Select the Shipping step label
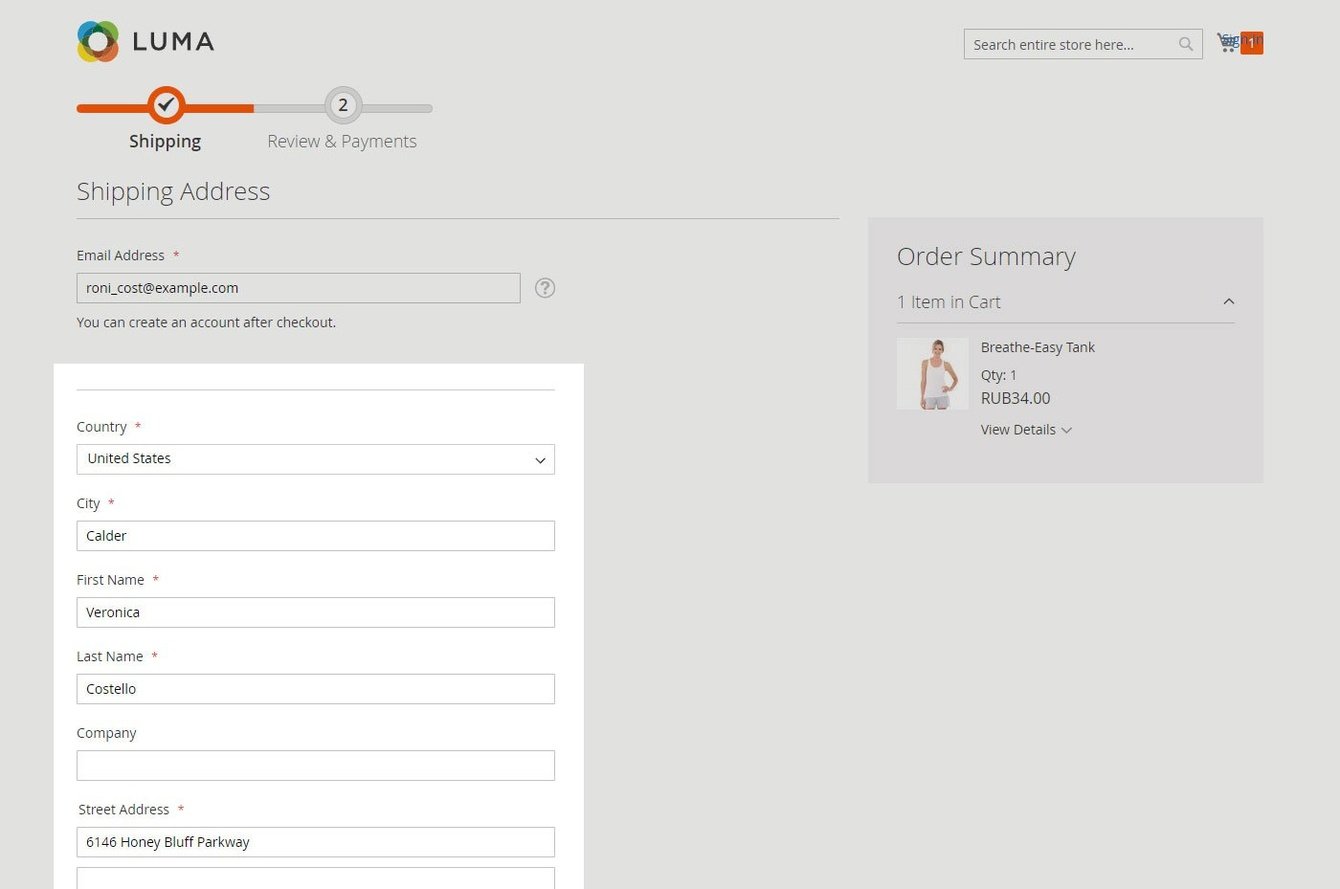 click(165, 141)
